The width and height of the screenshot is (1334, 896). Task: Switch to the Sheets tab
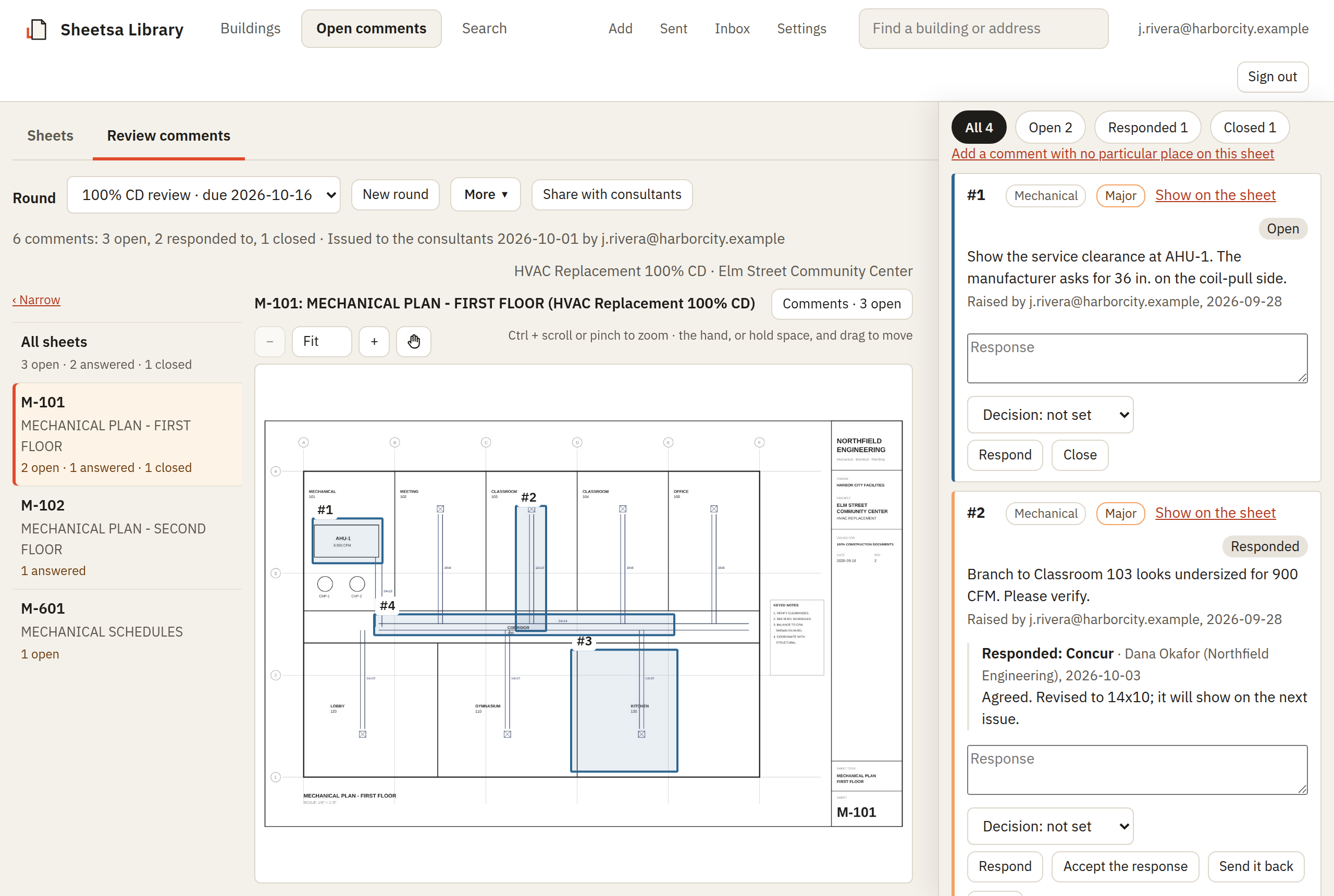tap(51, 135)
